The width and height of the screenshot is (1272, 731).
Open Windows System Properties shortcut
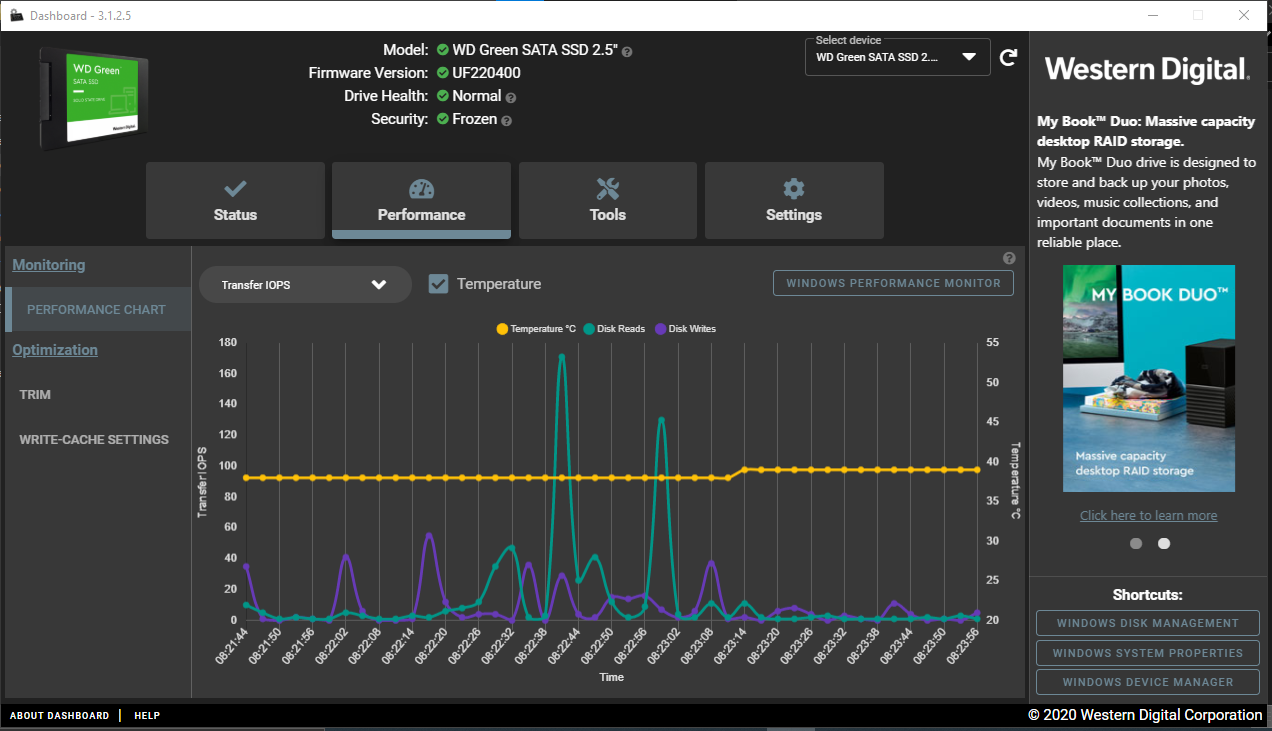1147,653
